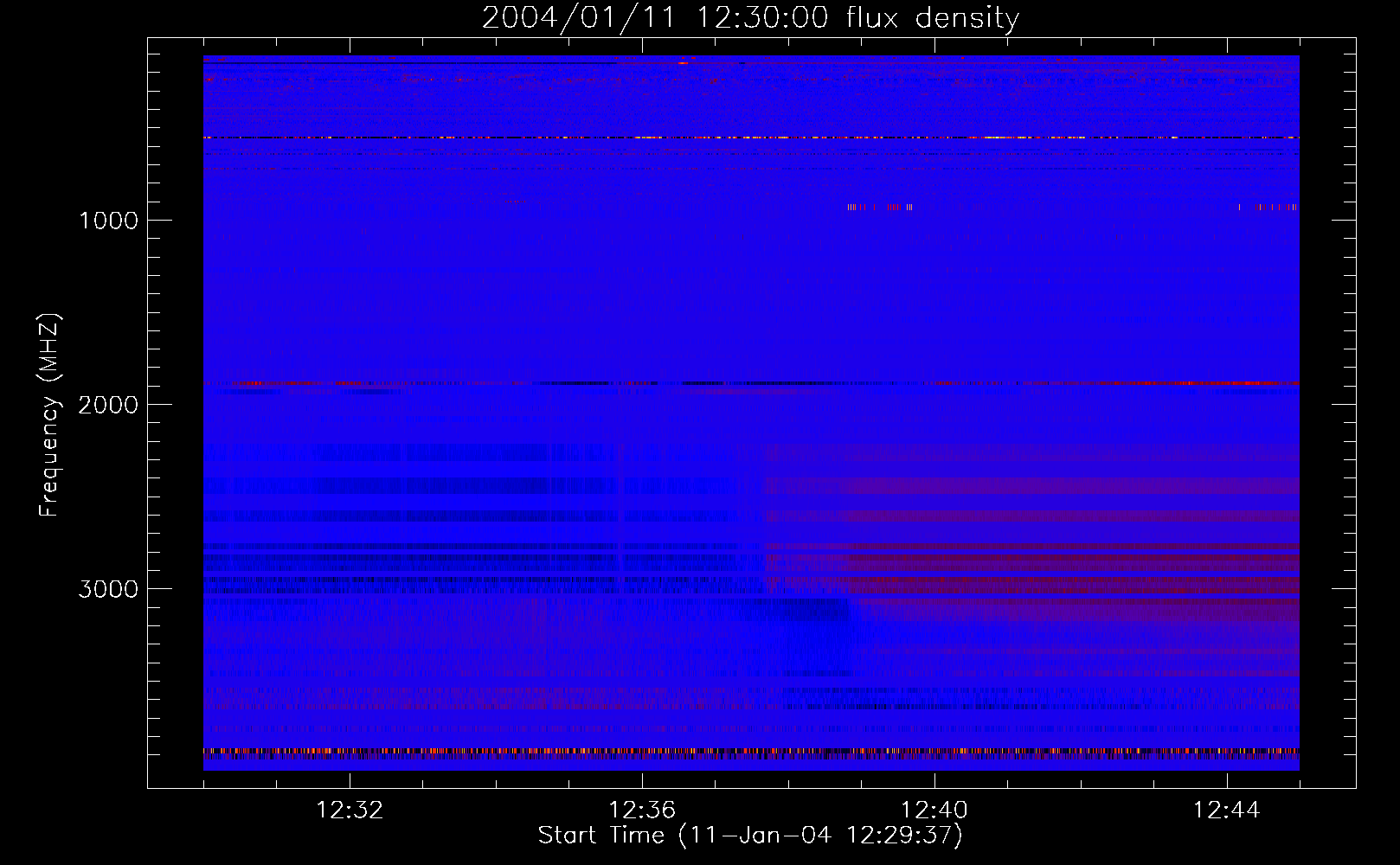Click the plot title '2004/01/11 12:30:00 flux density'
Screen dimensions: 1400x865
[750, 18]
